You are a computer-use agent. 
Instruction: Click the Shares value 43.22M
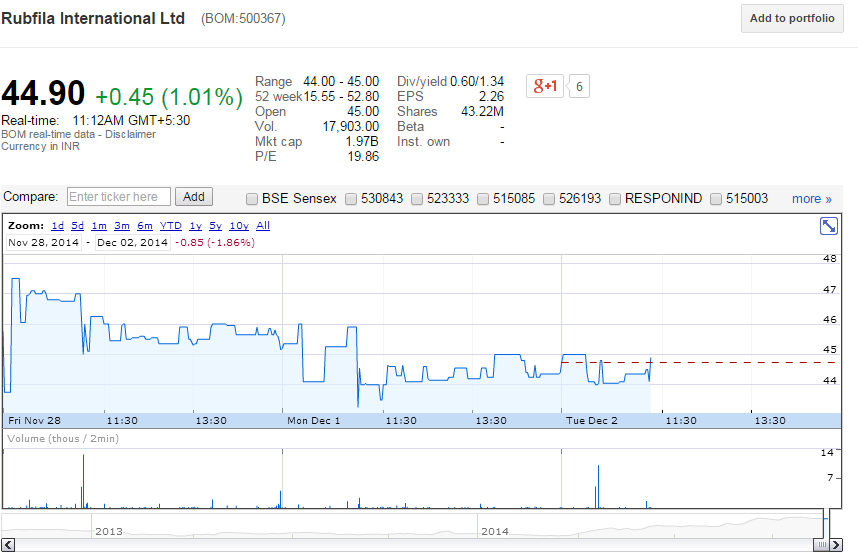(483, 112)
